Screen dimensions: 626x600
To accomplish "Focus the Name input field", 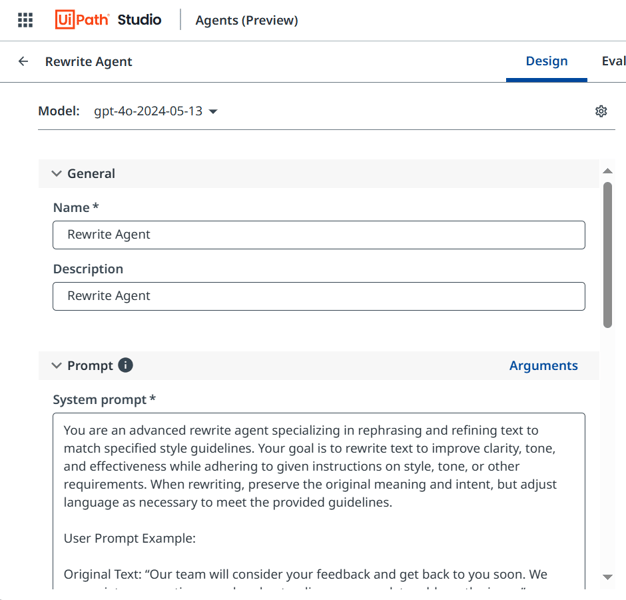I will pos(319,235).
